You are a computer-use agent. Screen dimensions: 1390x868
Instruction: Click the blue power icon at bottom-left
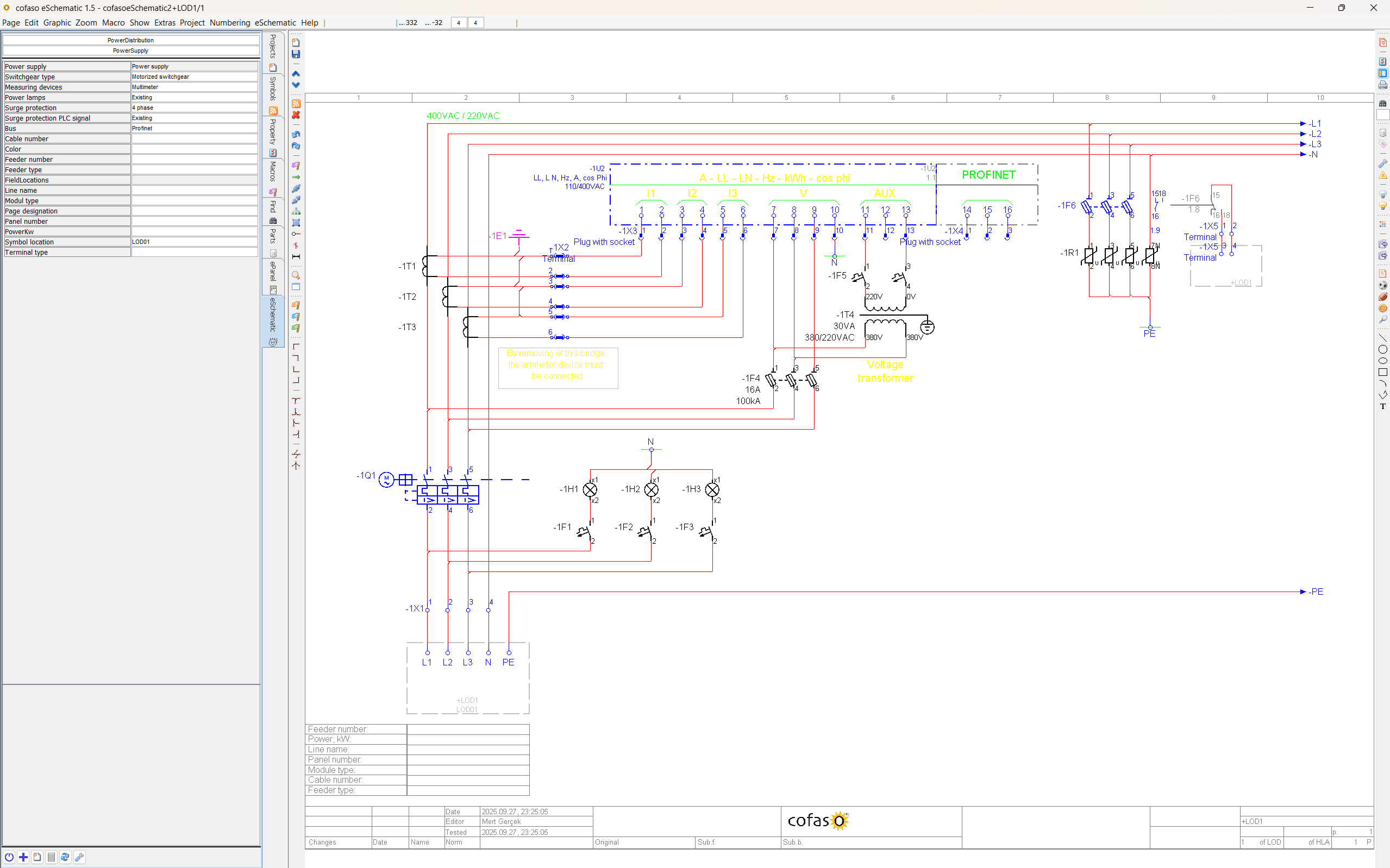[x=9, y=857]
